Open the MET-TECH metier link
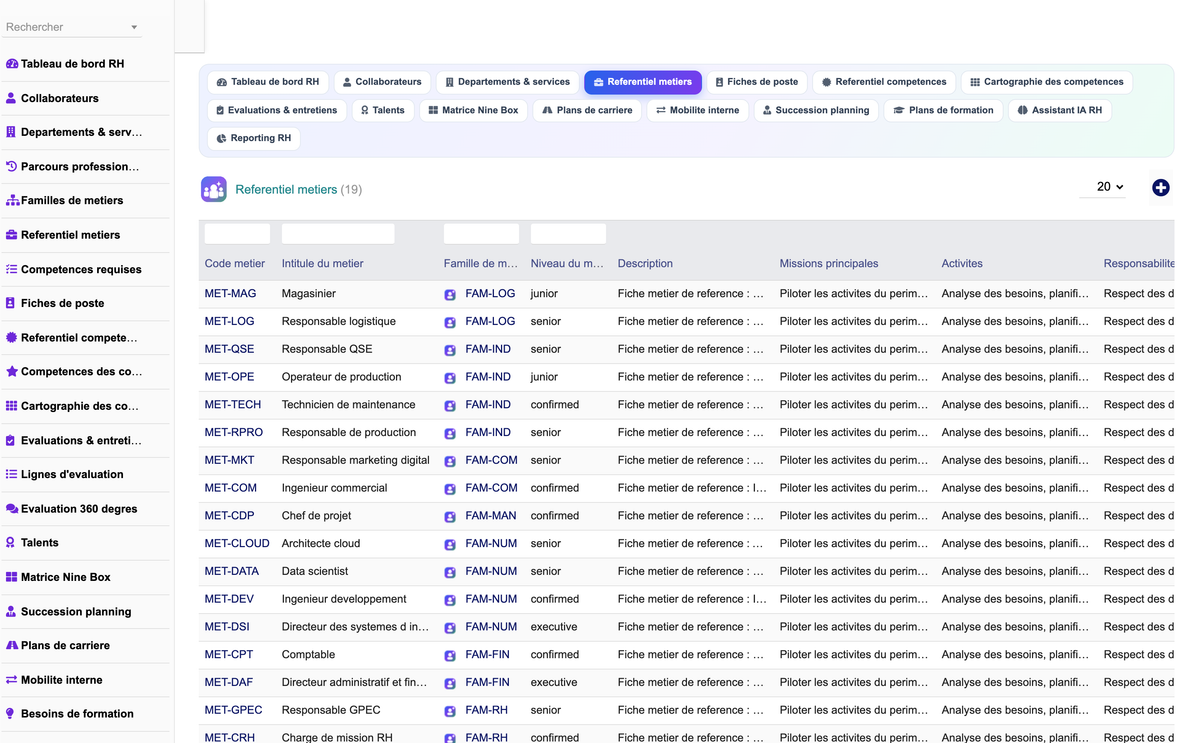Viewport: 1200px width, 743px height. [x=233, y=405]
